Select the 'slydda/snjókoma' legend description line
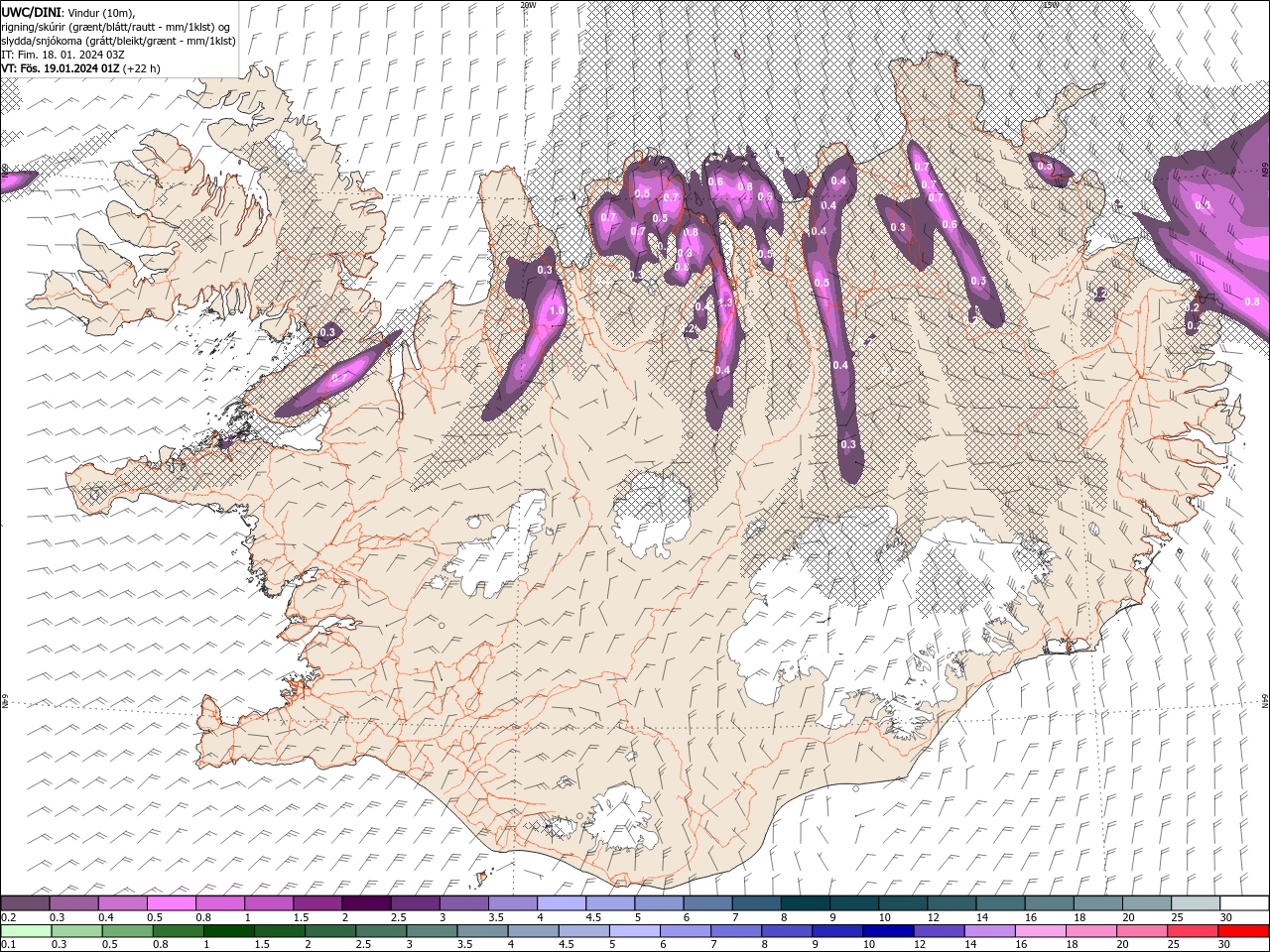The image size is (1270, 952). pos(119,41)
